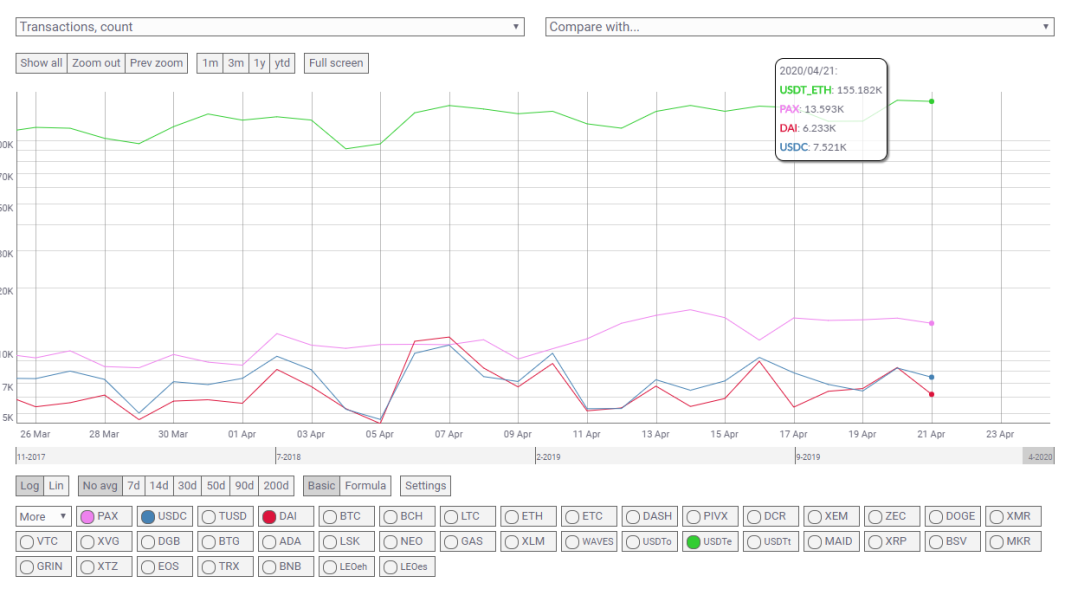Screen dimensions: 1065x589
Task: Toggle the PAX coin series
Action: click(104, 516)
